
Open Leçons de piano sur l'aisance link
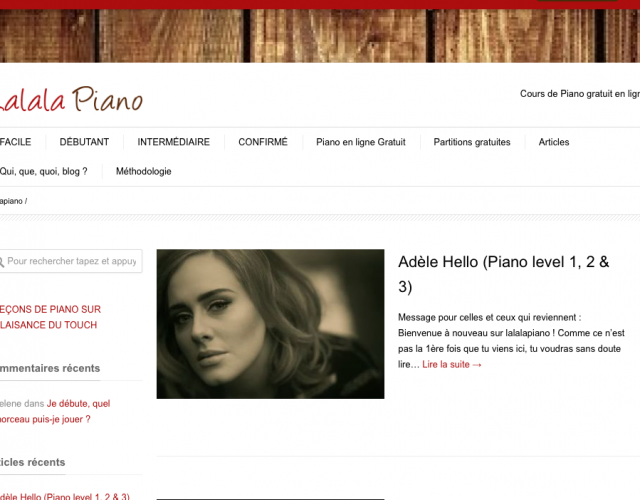coord(50,317)
